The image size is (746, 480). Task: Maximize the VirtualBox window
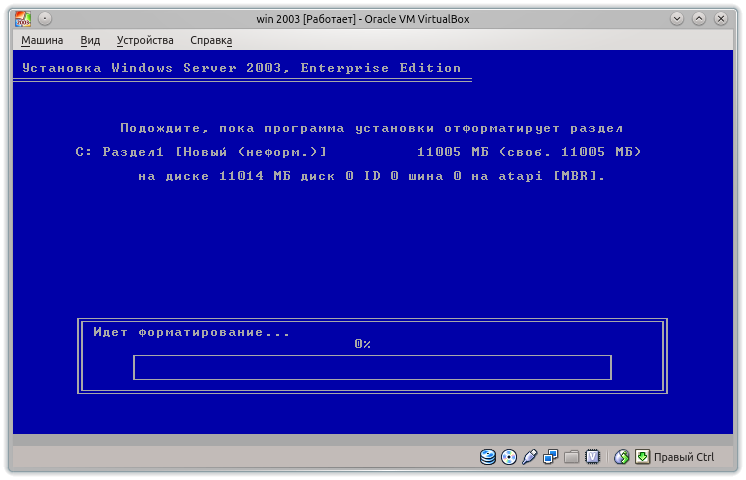click(x=698, y=19)
